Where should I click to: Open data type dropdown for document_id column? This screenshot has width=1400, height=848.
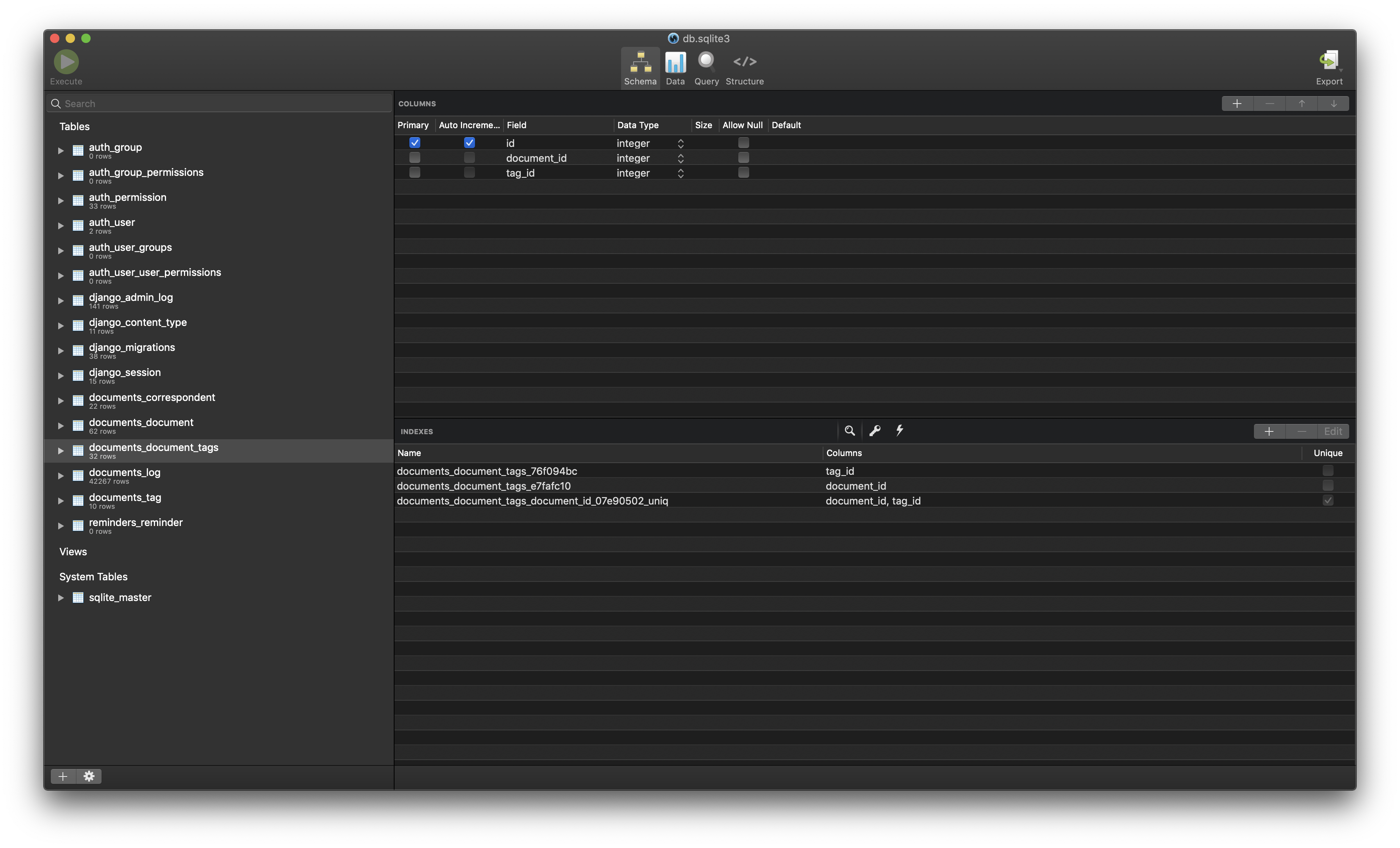coord(680,158)
